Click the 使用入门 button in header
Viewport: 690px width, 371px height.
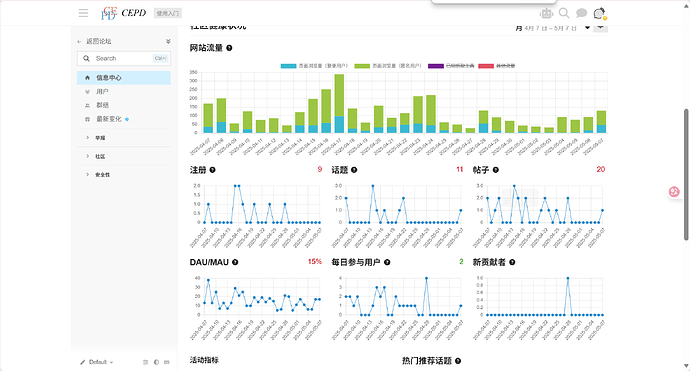click(x=168, y=13)
